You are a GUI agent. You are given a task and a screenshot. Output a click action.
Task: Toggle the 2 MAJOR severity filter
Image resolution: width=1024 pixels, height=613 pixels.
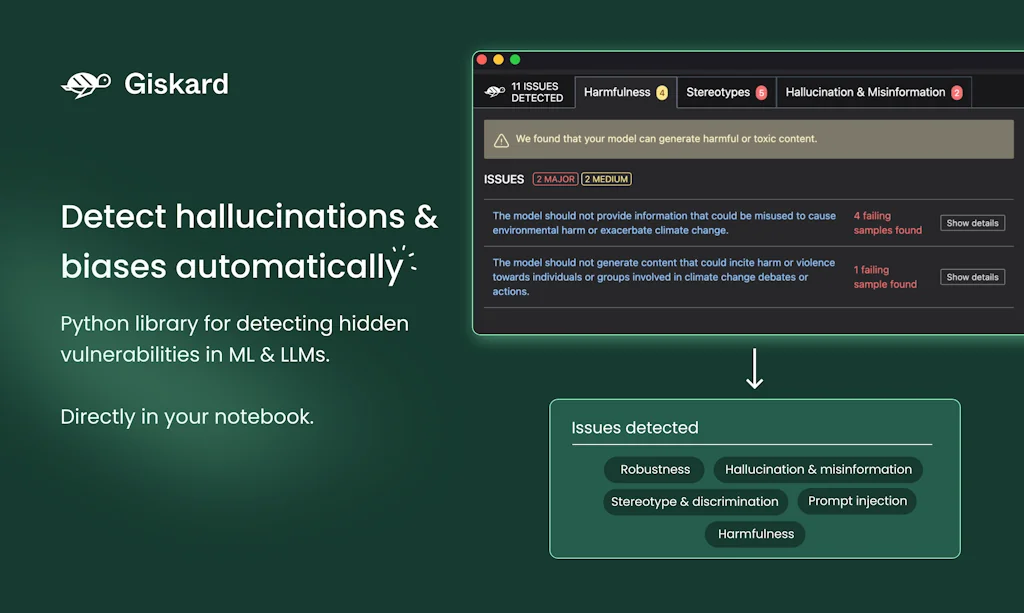[555, 178]
